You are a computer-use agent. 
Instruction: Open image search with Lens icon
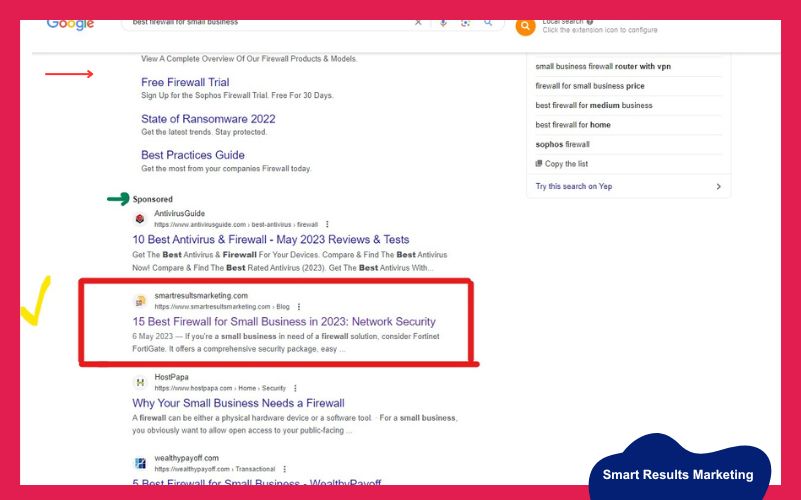465,23
